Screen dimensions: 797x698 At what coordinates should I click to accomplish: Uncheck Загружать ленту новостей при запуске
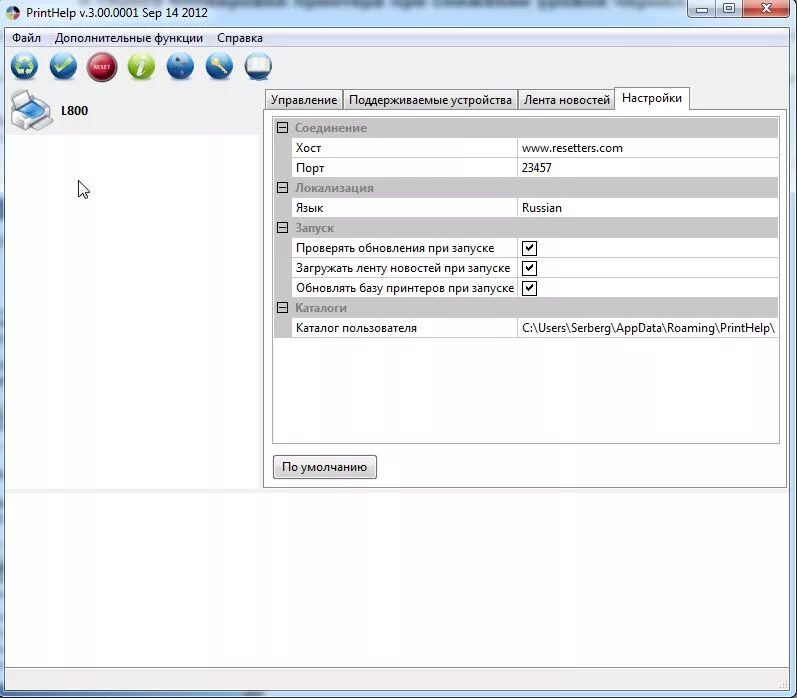[x=529, y=268]
